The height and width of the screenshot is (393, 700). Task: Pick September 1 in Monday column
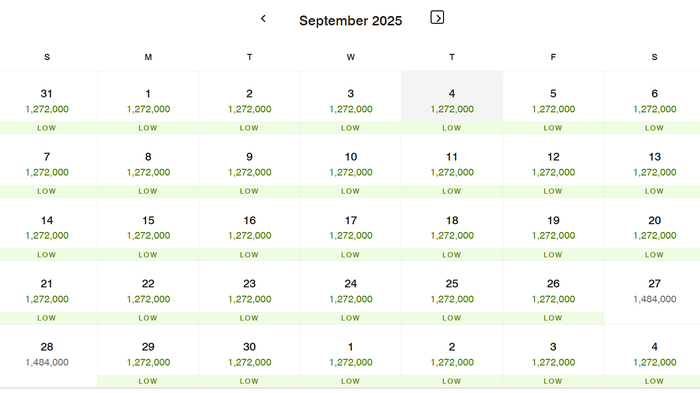tap(148, 102)
